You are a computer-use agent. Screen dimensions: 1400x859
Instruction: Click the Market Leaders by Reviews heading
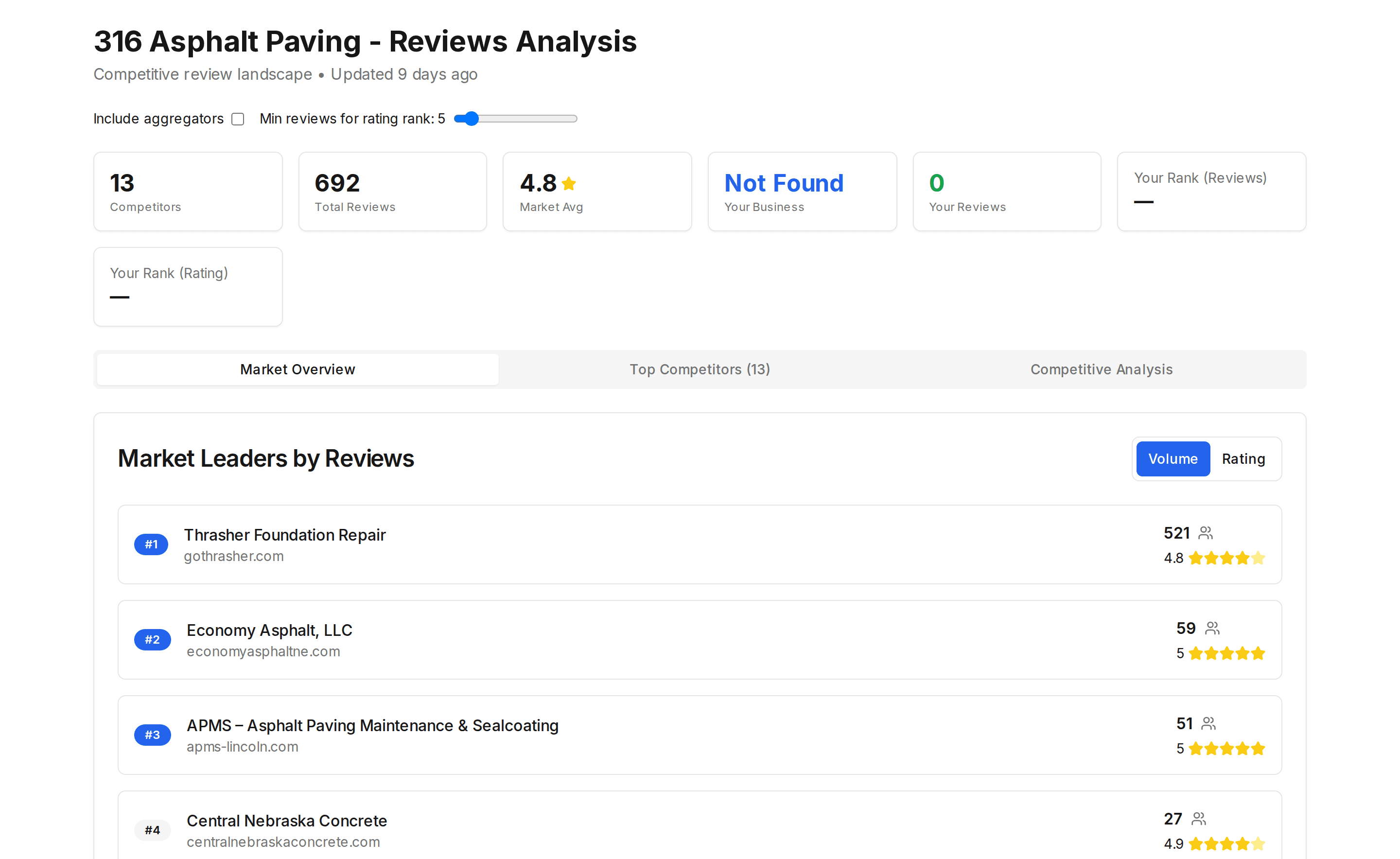[266, 458]
